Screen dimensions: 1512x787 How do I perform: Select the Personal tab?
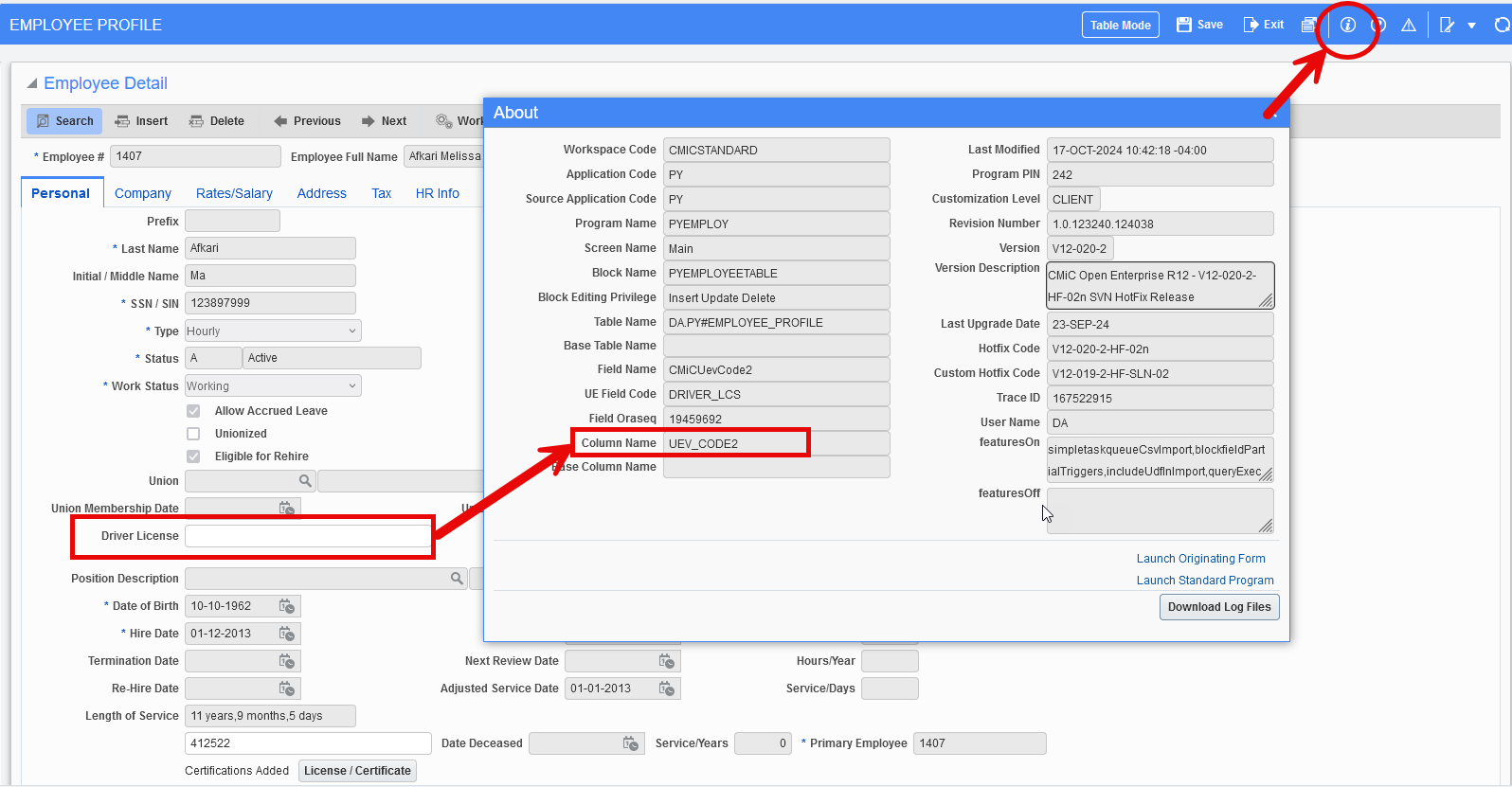pos(61,193)
